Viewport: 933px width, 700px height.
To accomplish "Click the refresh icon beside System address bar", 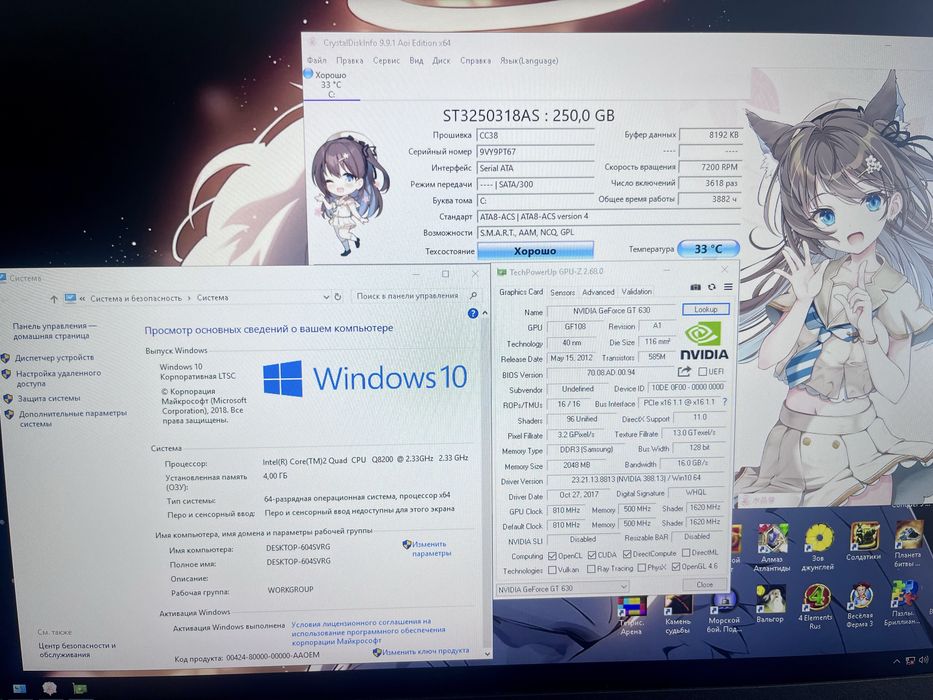I will (x=338, y=296).
